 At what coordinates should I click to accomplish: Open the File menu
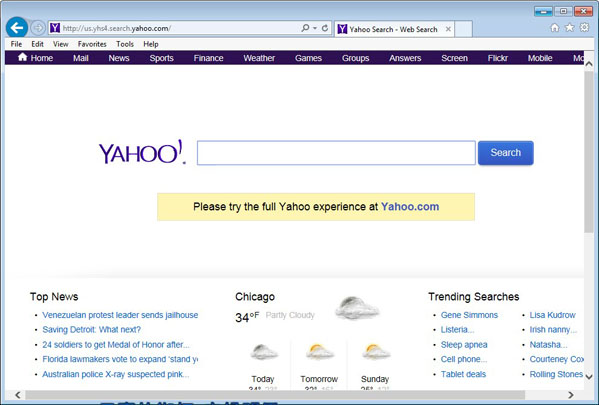pyautogui.click(x=16, y=44)
